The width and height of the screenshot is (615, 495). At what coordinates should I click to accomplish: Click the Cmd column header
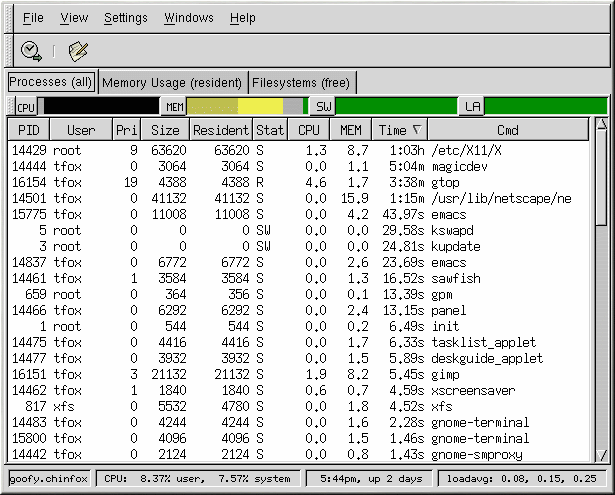507,130
